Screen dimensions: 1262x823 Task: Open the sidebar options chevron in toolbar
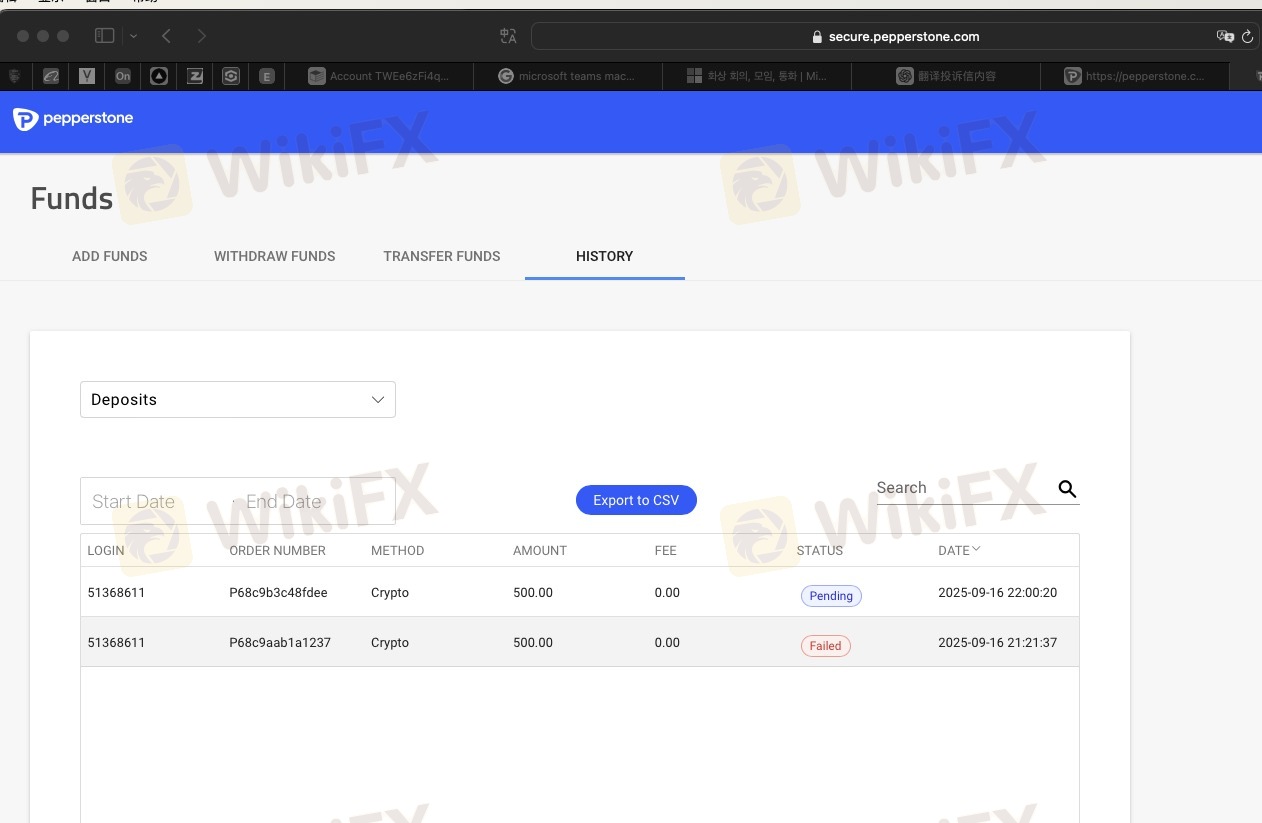[x=134, y=36]
